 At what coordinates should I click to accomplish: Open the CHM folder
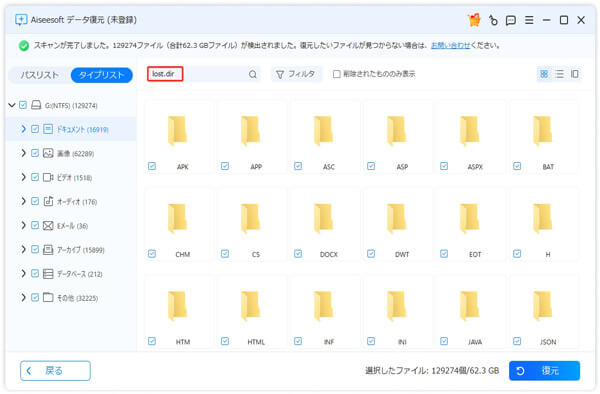177,219
